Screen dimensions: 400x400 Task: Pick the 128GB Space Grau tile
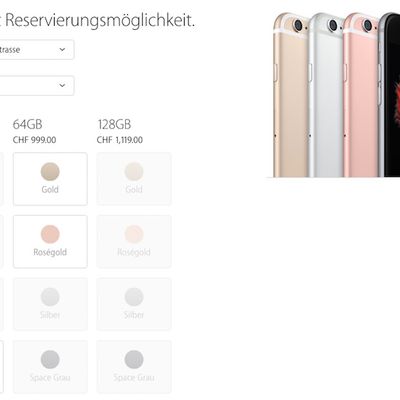[134, 367]
